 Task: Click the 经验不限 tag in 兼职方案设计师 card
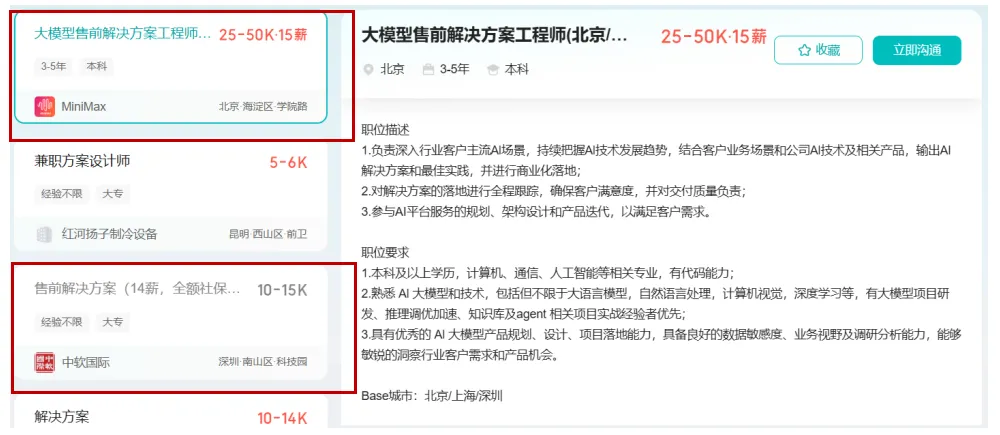point(62,194)
